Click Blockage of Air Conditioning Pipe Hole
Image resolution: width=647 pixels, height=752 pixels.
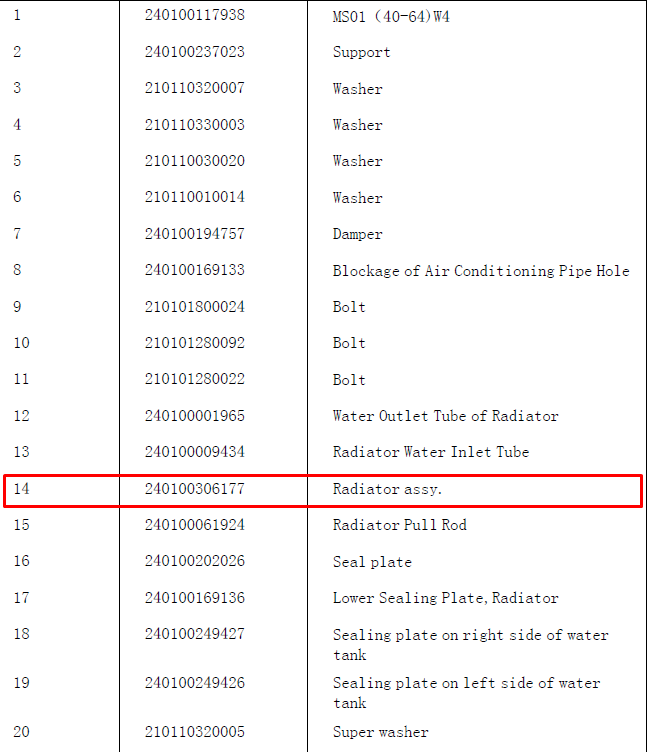[481, 271]
